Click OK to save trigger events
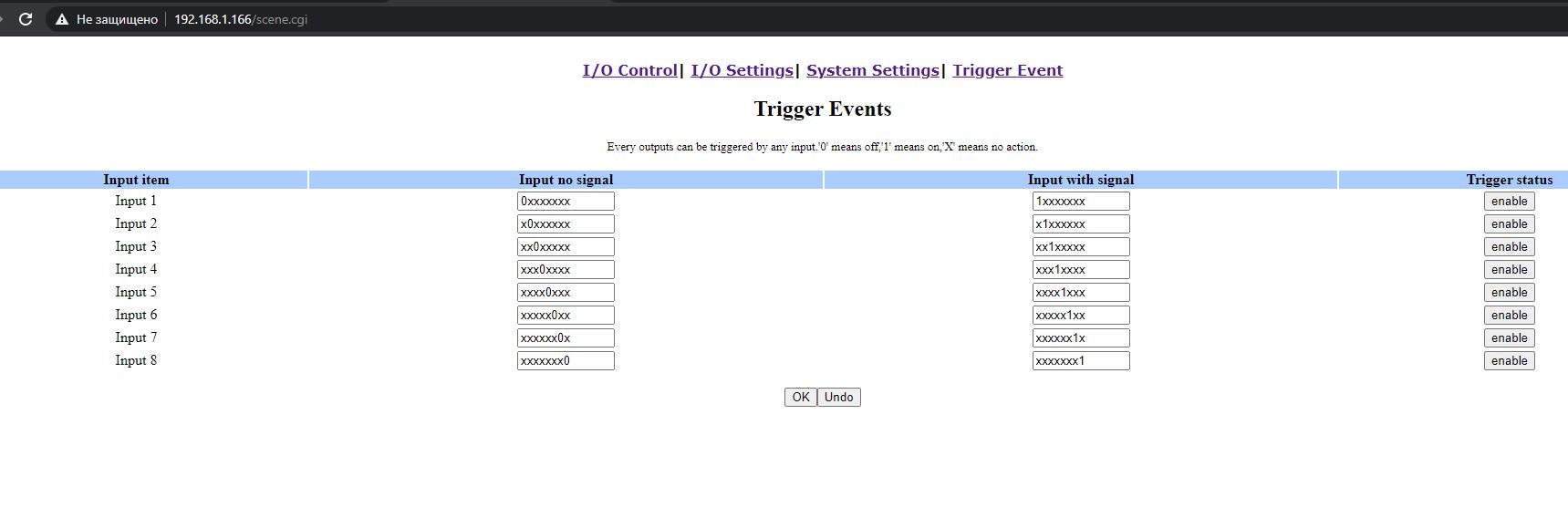1568x529 pixels. (800, 397)
